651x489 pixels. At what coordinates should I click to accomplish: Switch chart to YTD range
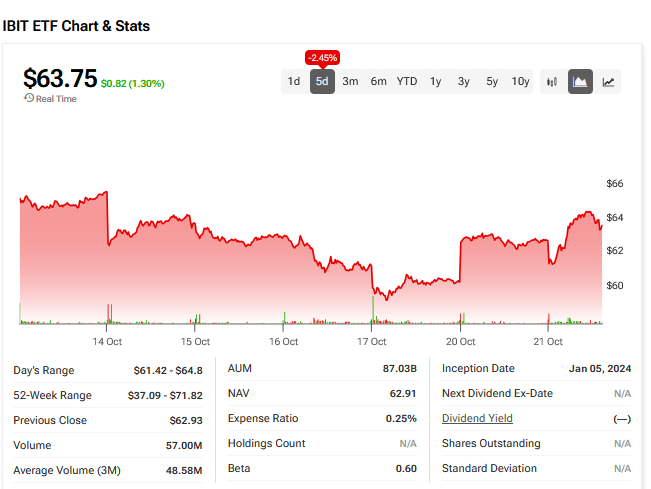coord(407,82)
